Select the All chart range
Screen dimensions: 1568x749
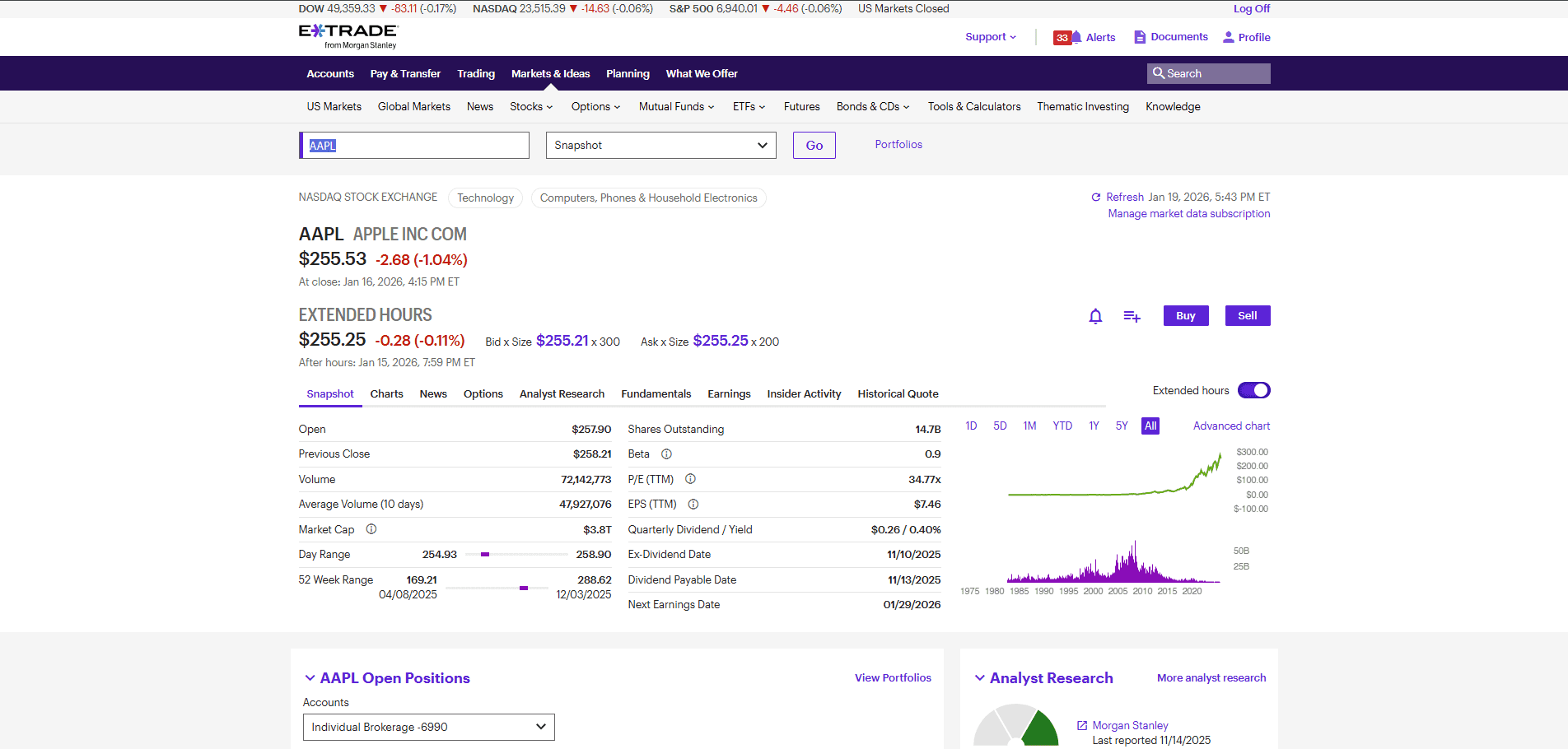[1150, 426]
